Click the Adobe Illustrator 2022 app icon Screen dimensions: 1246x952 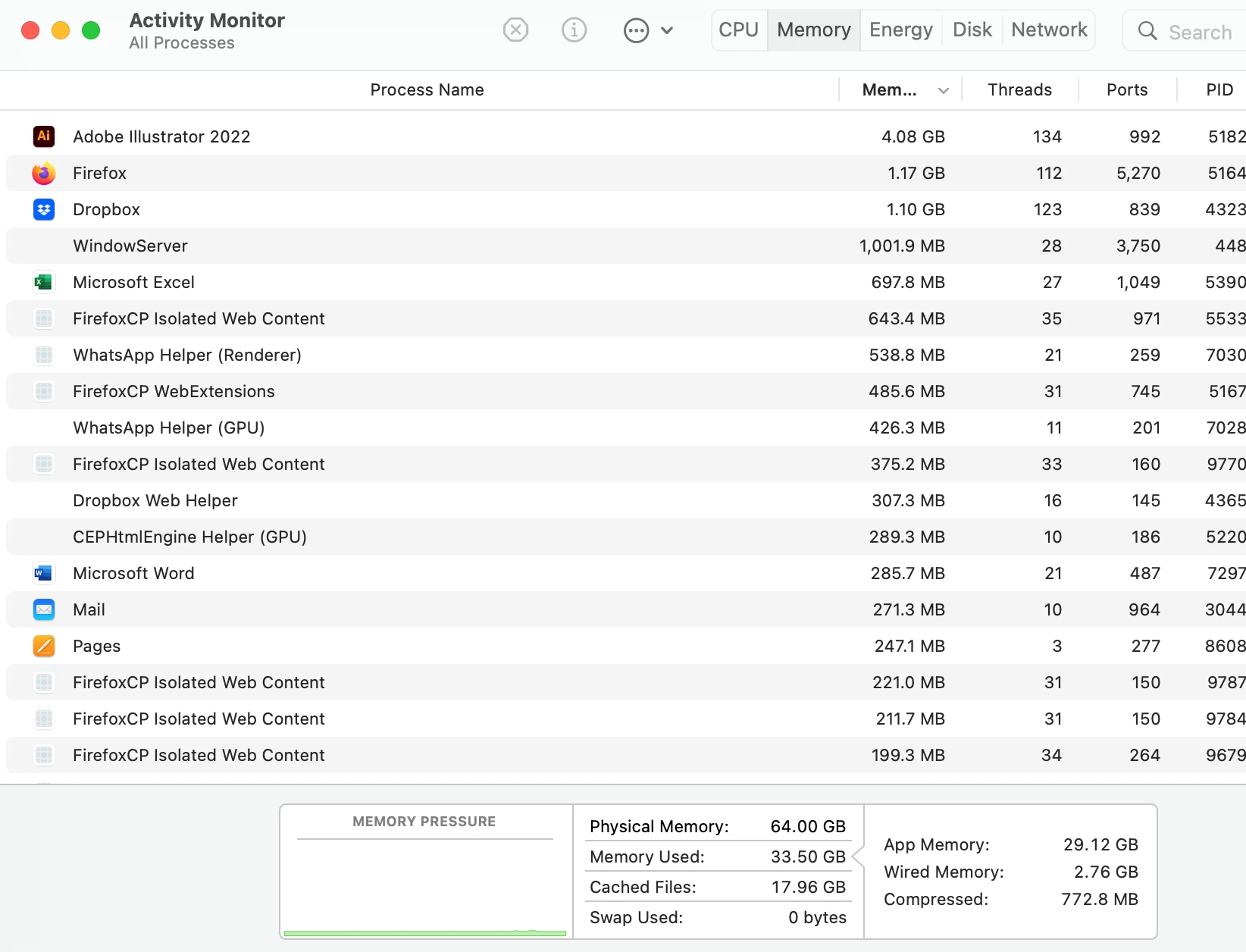click(44, 136)
